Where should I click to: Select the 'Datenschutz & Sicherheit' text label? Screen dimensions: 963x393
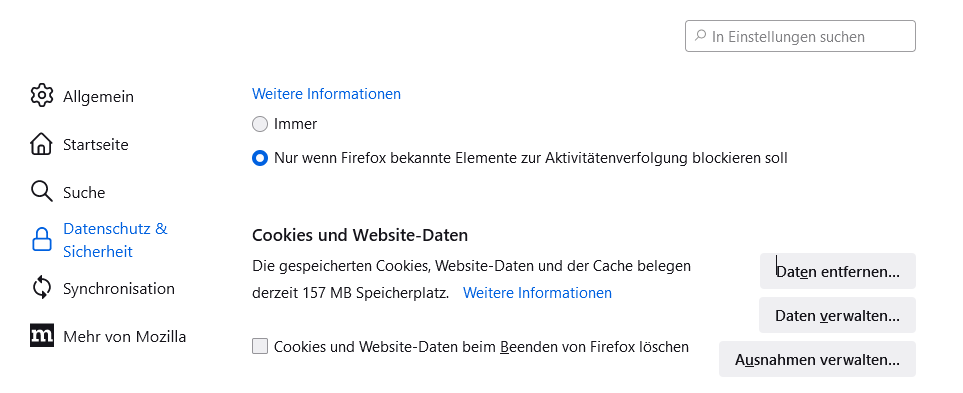pos(115,240)
